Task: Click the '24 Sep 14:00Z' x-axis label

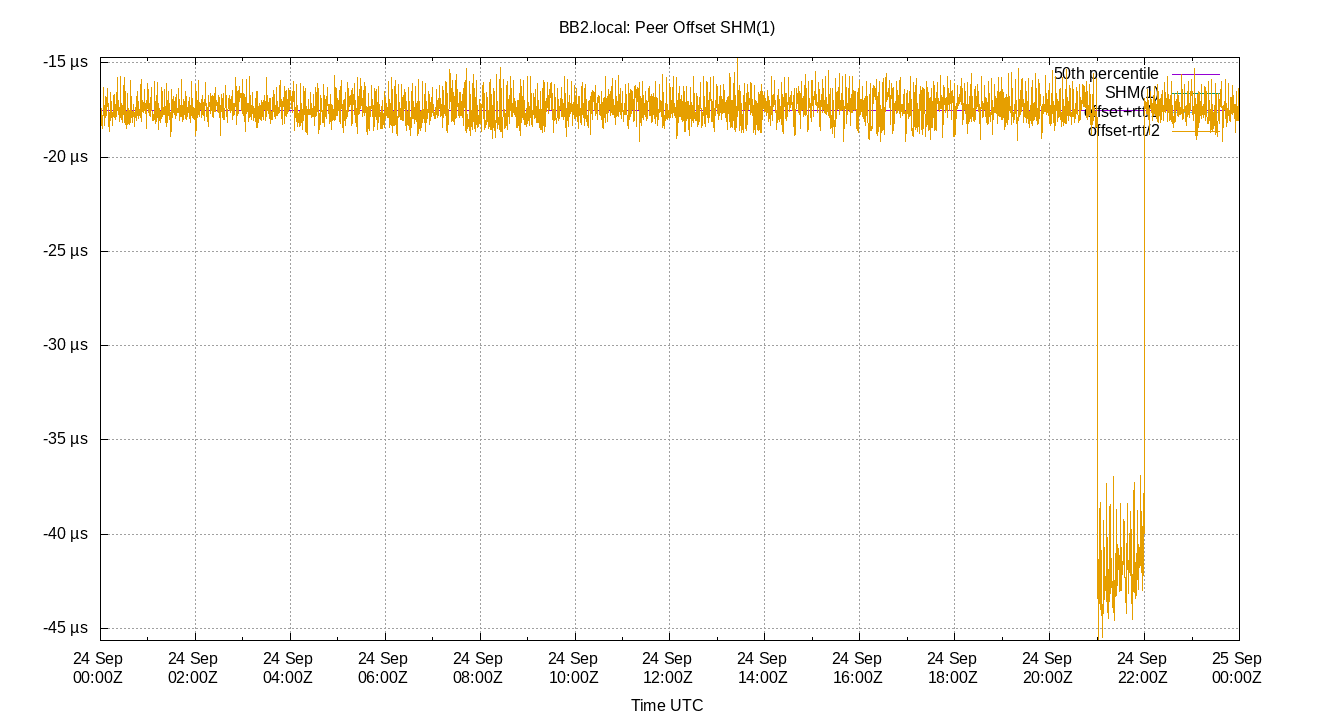Action: click(x=763, y=668)
